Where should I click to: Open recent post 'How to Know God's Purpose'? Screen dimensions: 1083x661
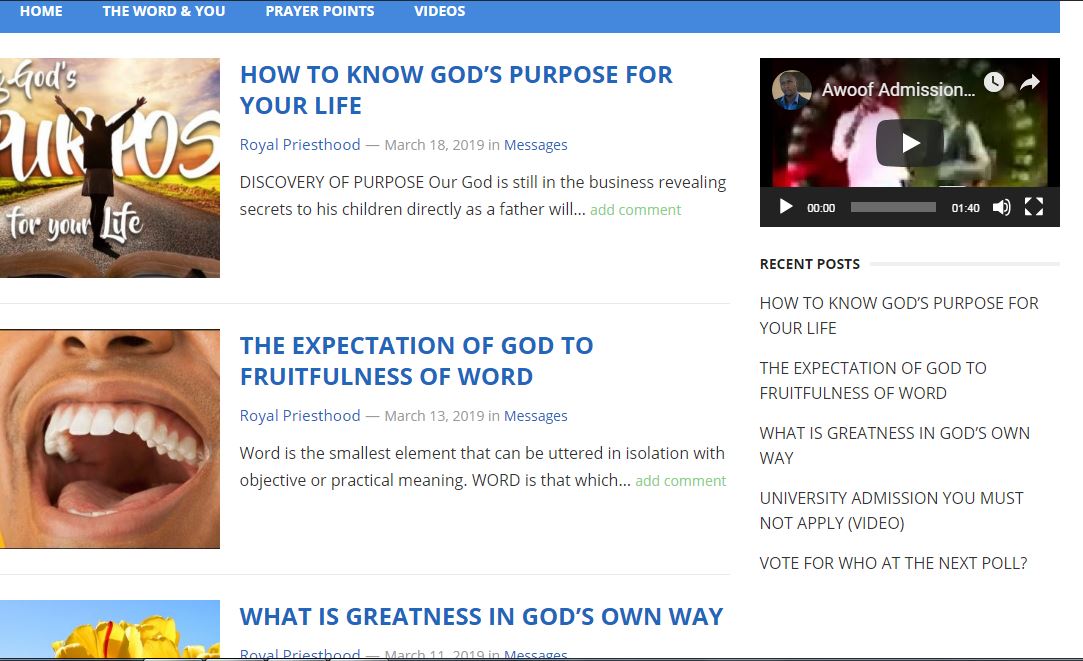pos(899,316)
